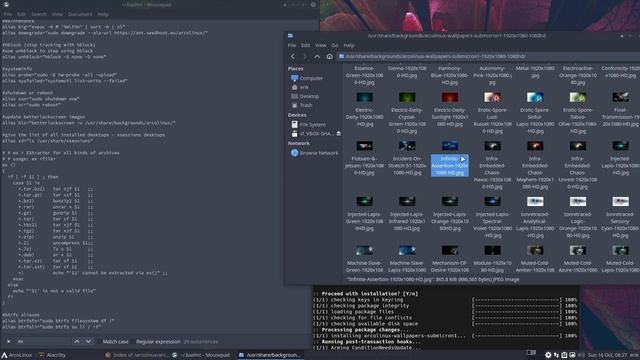Click the Mousepad search text field
640x360 pixels.
click(x=42, y=341)
